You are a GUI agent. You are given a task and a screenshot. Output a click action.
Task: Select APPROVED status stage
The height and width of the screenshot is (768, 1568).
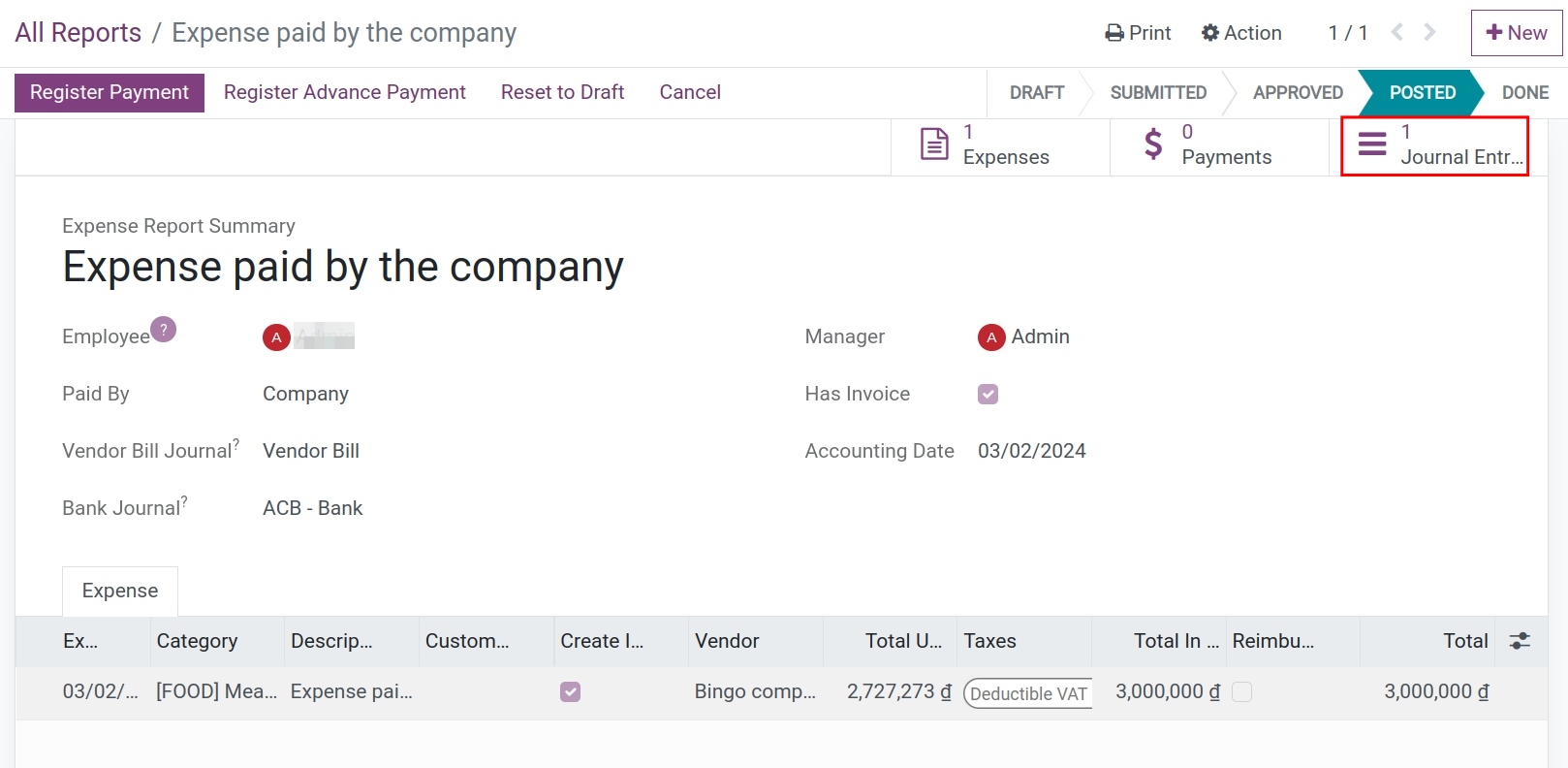(1298, 92)
